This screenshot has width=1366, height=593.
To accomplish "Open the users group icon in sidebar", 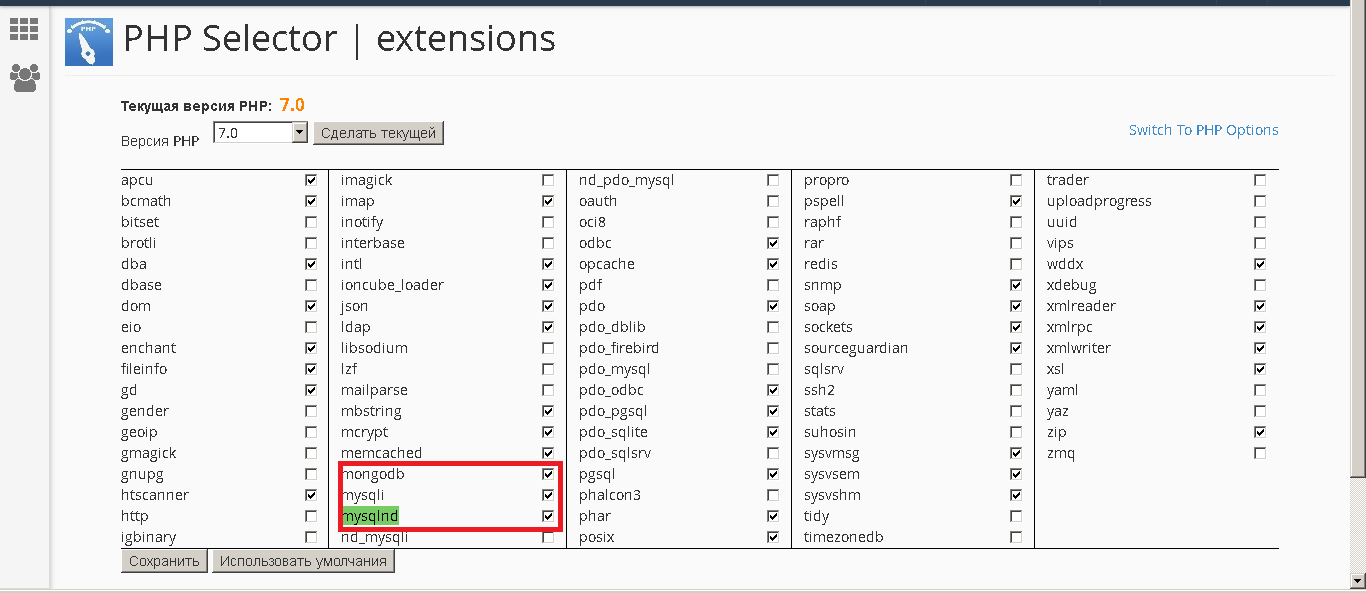I will coord(25,78).
